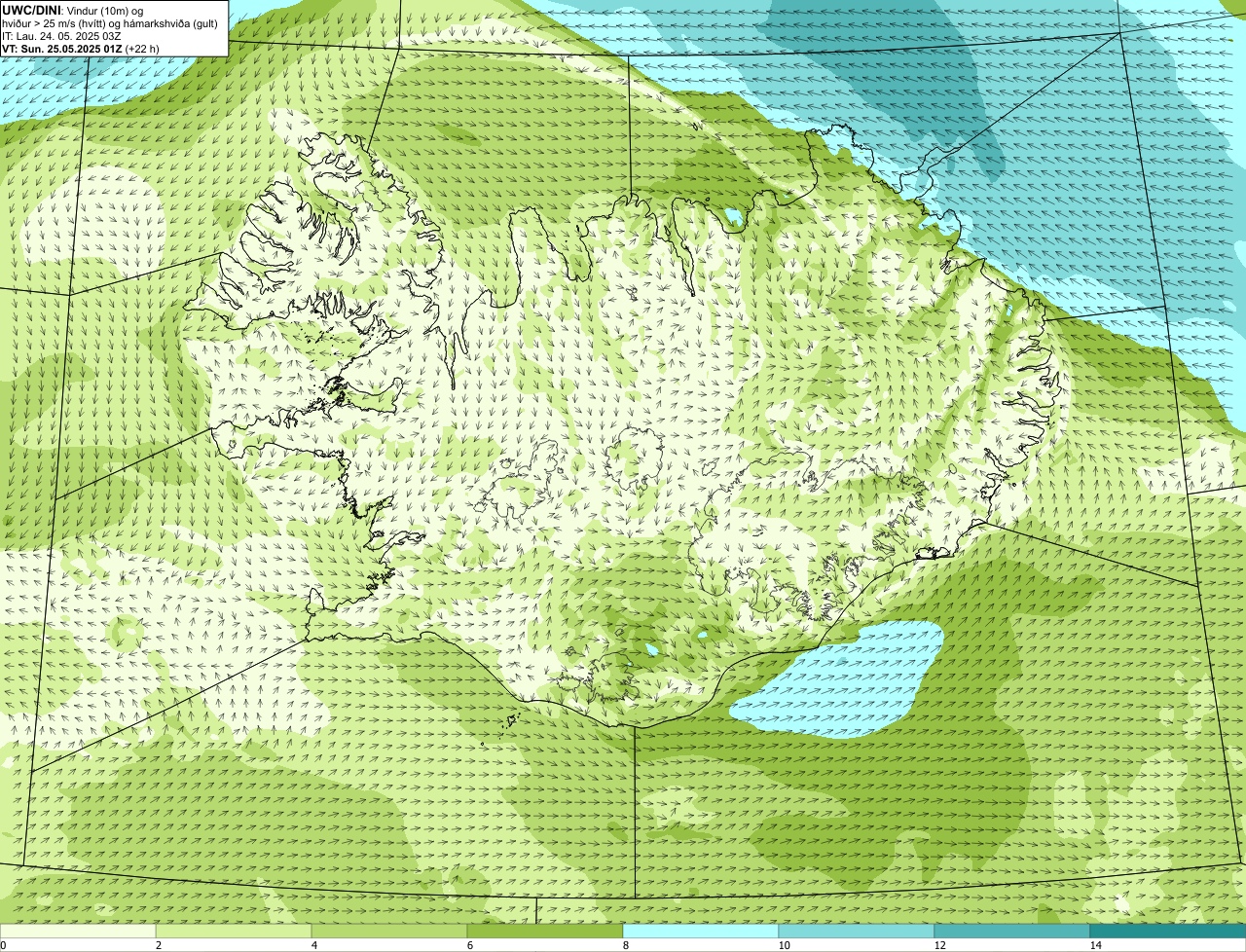Click the 'VT: Sun. 25.05.2025 01Z (+22 h)' line

point(81,49)
